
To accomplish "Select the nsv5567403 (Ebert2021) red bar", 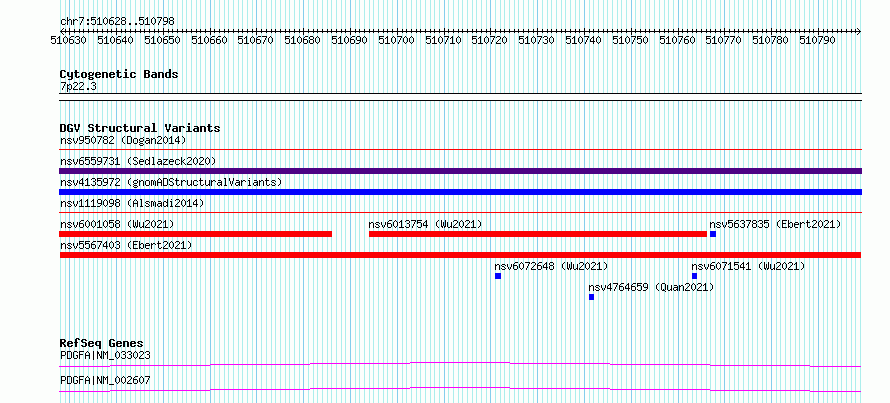I will [461, 255].
